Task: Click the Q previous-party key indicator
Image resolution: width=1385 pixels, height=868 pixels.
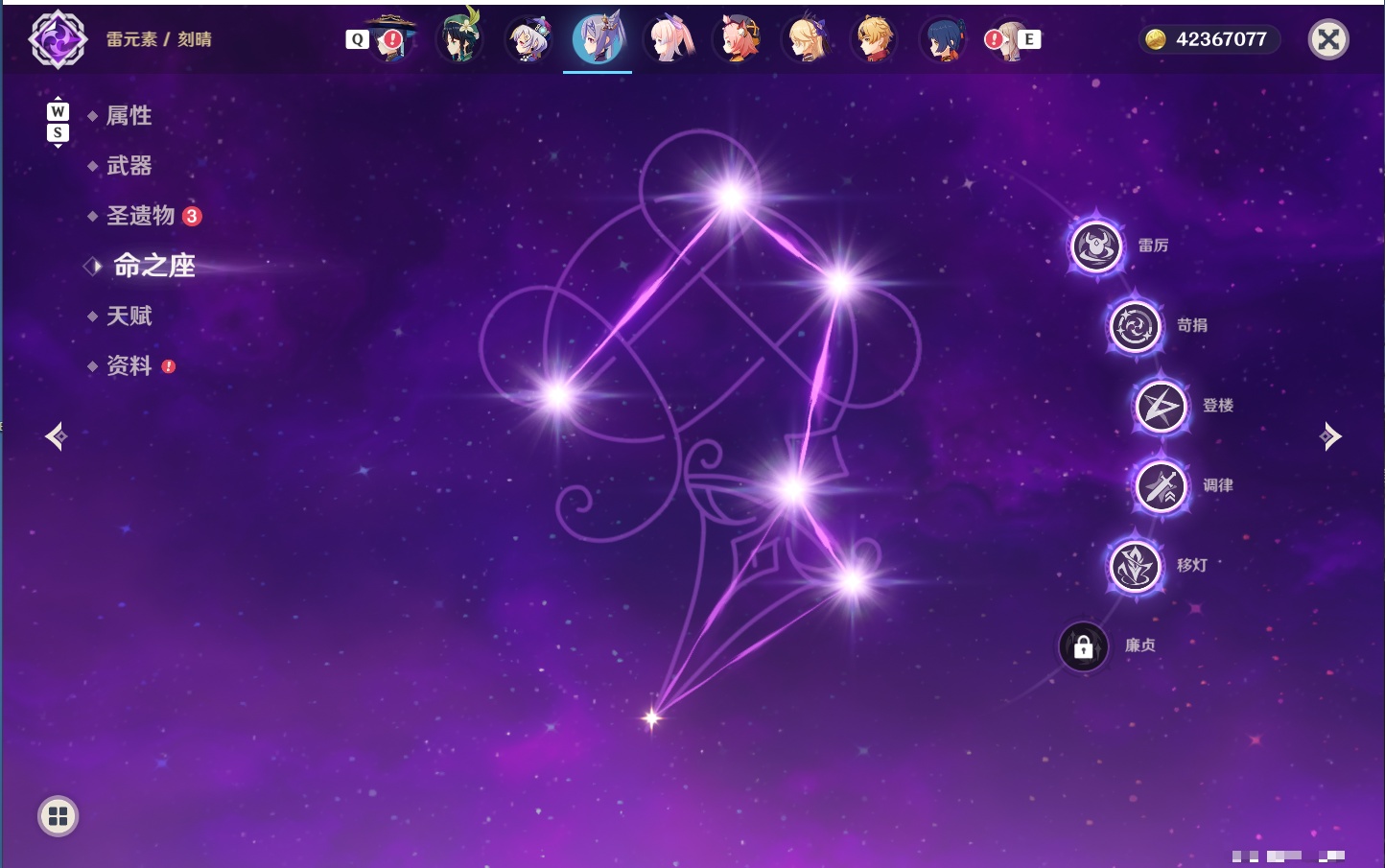Action: point(357,39)
